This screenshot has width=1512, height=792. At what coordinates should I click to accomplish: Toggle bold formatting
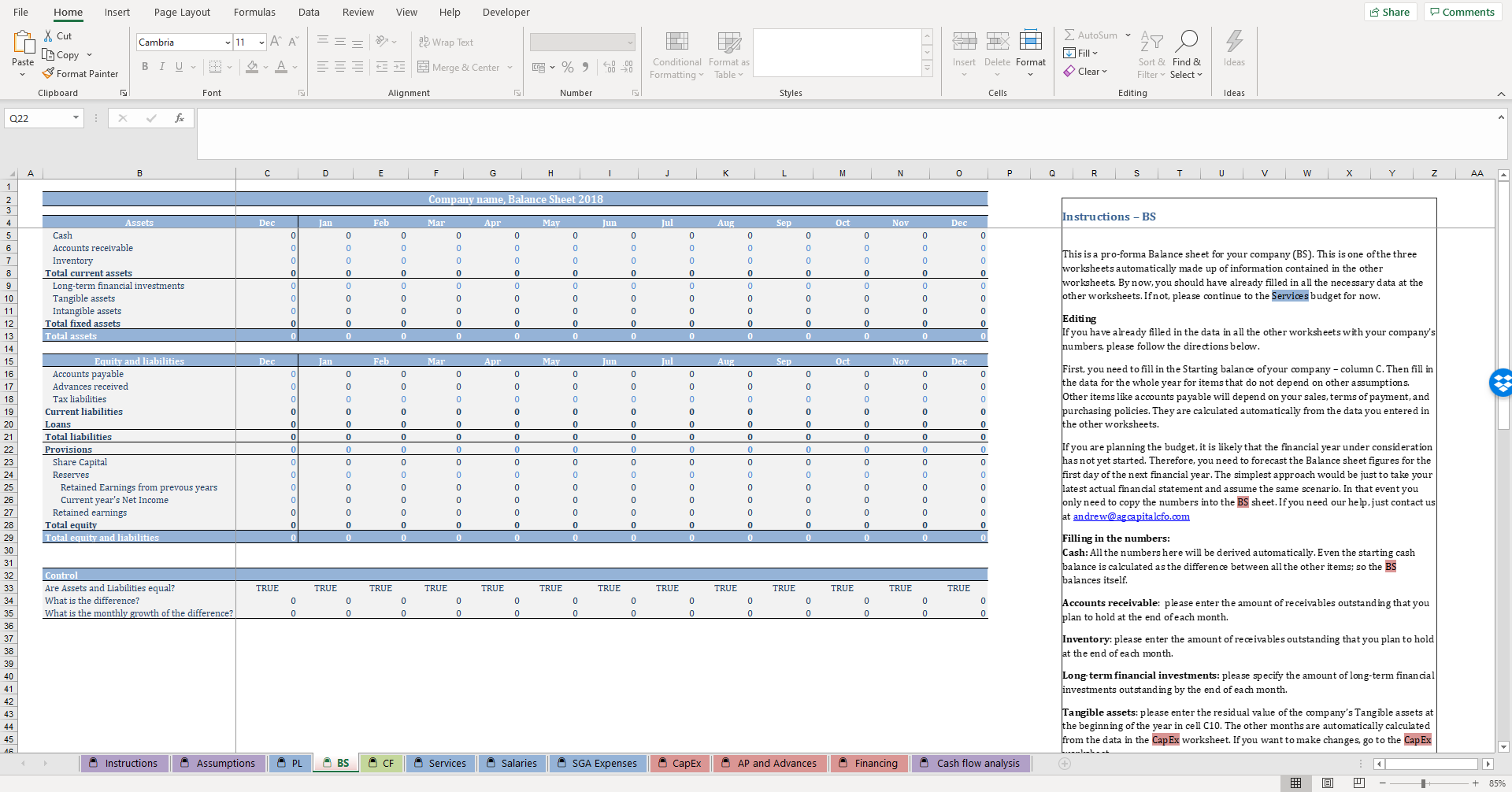tap(145, 68)
